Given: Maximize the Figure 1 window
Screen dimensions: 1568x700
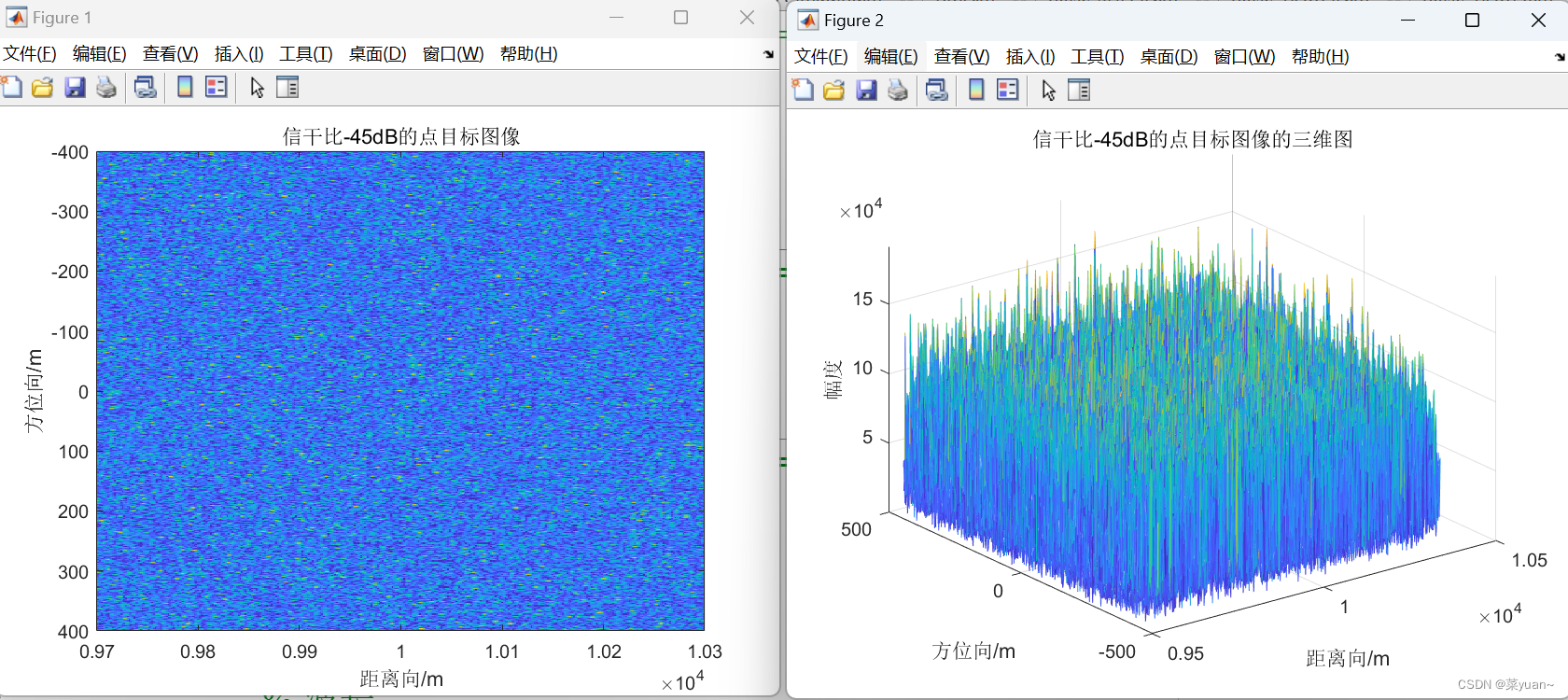Looking at the screenshot, I should tap(681, 17).
